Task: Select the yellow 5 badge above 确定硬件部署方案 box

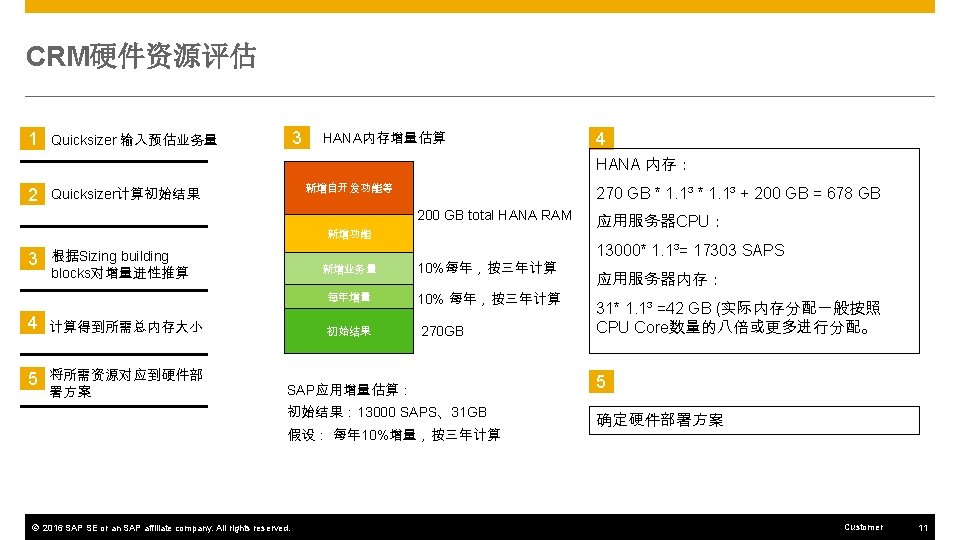Action: click(x=601, y=381)
